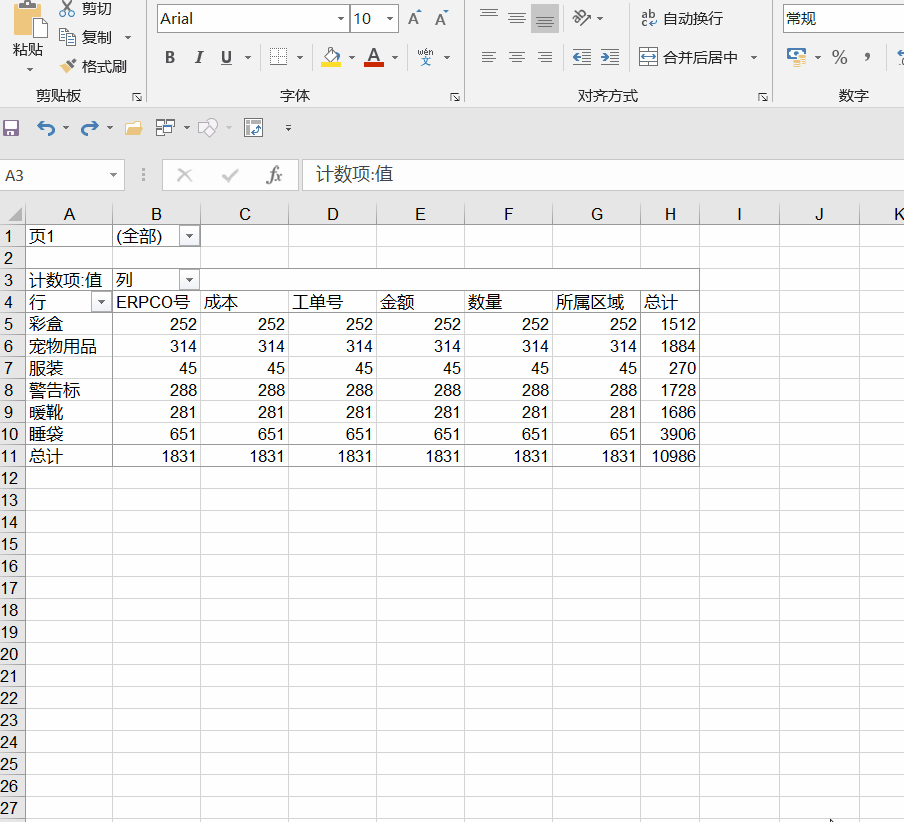The image size is (904, 822).
Task: Redo the last action
Action: point(89,127)
